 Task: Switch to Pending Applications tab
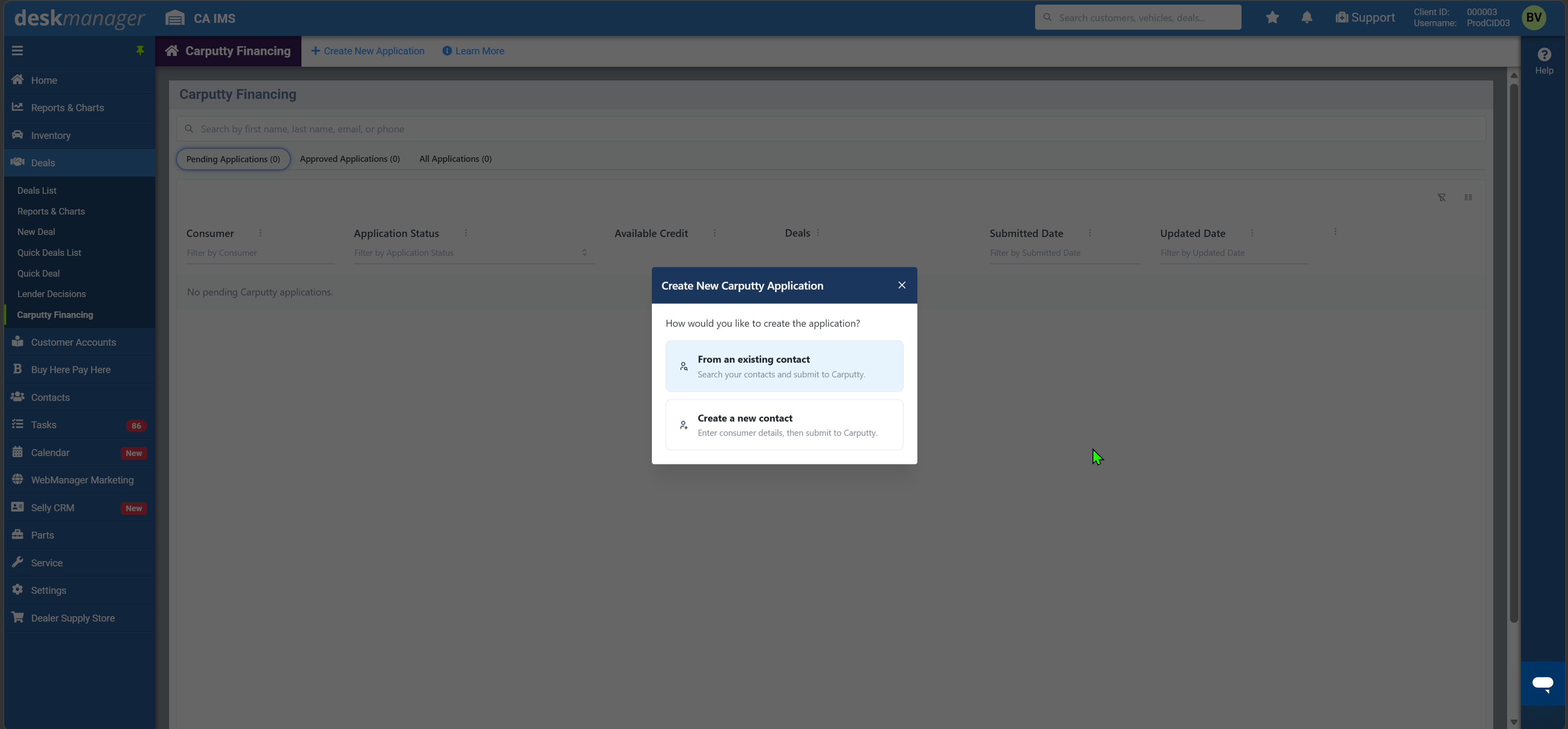coord(233,159)
